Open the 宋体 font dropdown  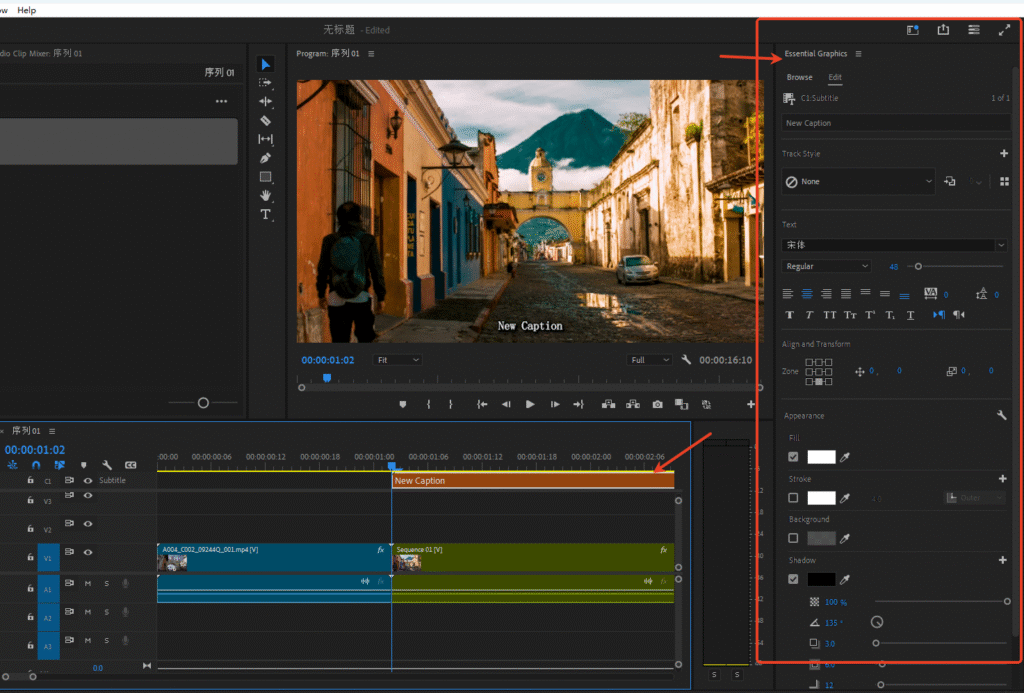895,245
